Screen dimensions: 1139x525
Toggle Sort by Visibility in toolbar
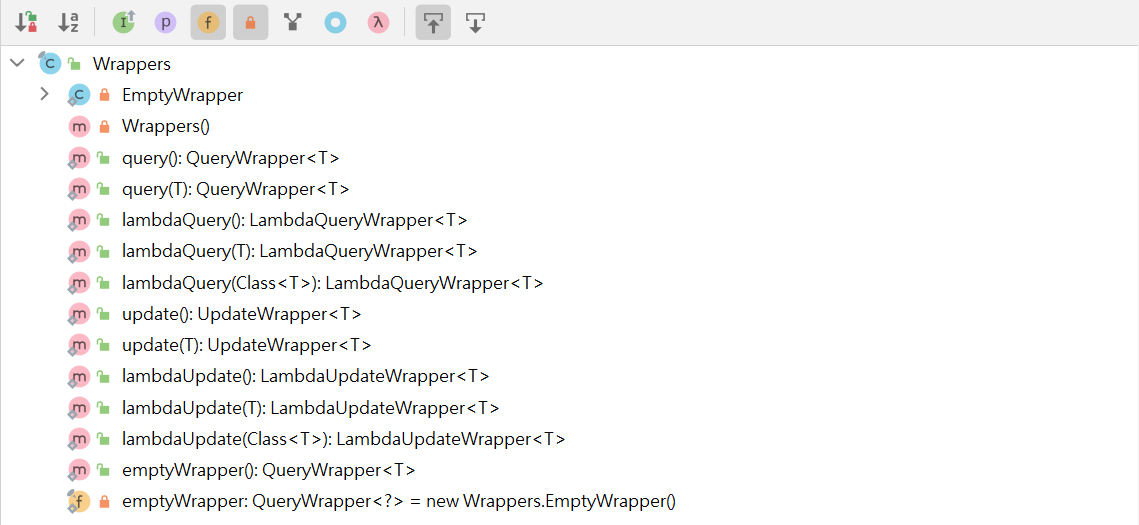[26, 23]
